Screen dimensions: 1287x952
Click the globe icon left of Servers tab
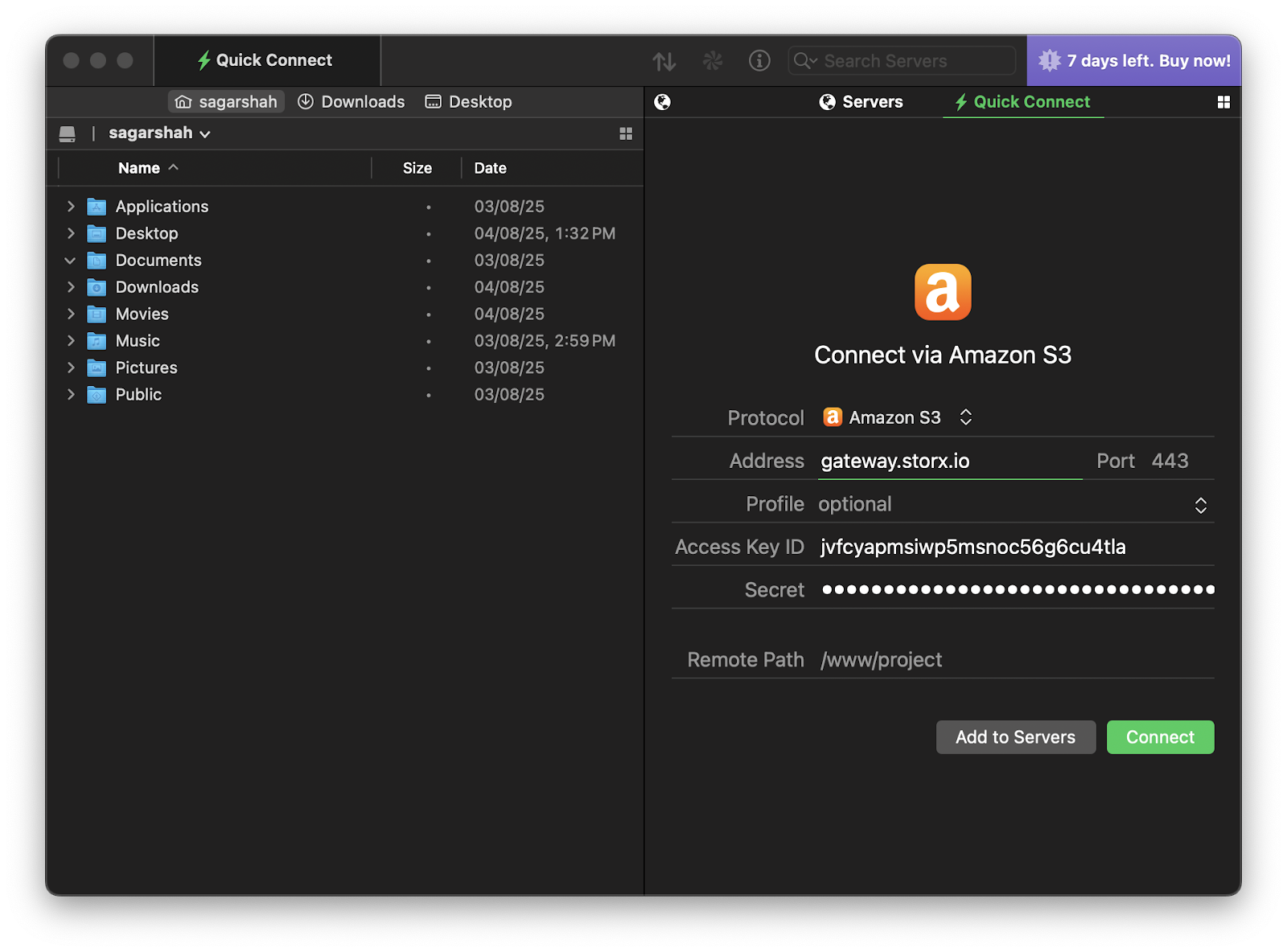663,102
